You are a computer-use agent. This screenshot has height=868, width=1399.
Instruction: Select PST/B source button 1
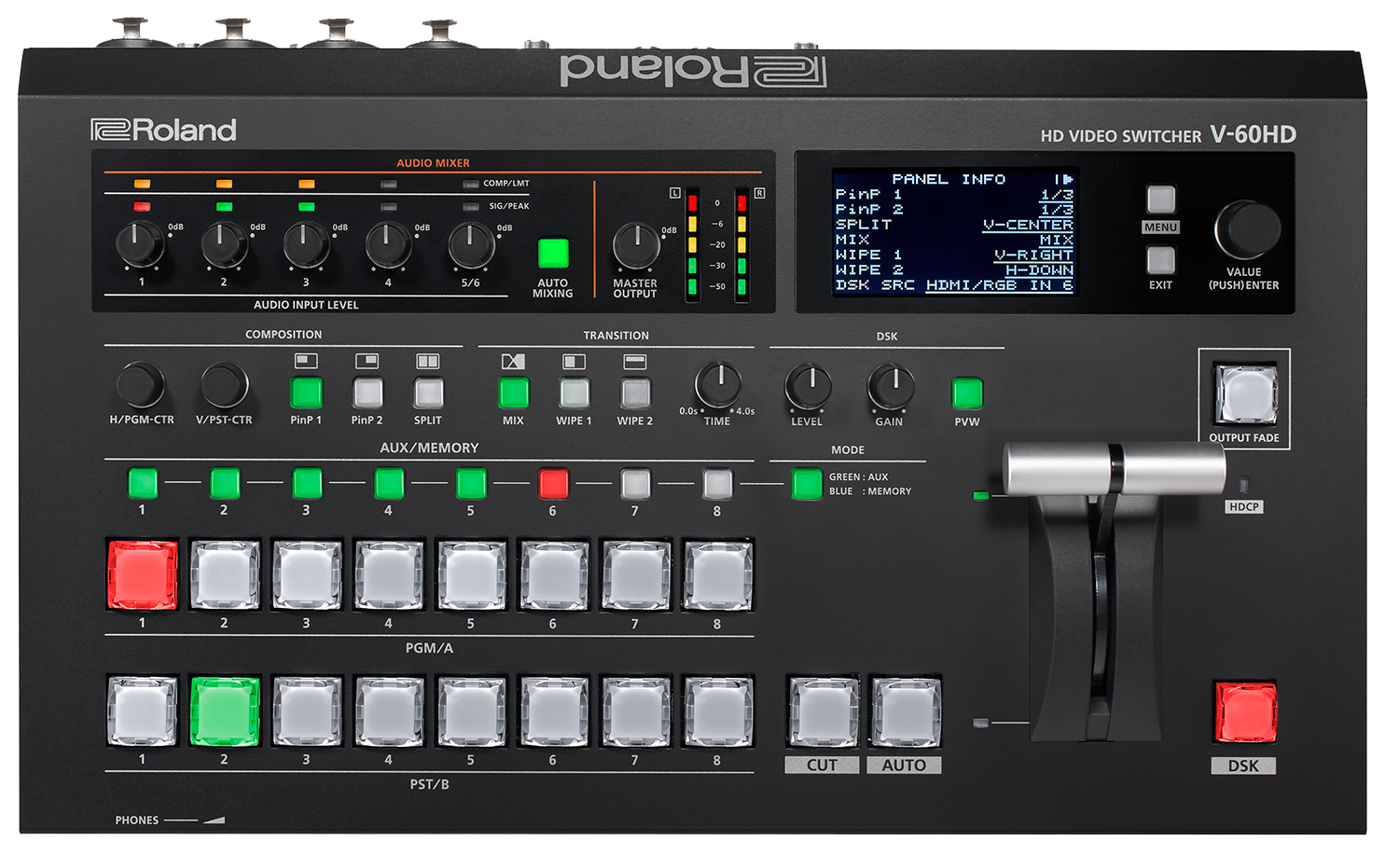143,711
